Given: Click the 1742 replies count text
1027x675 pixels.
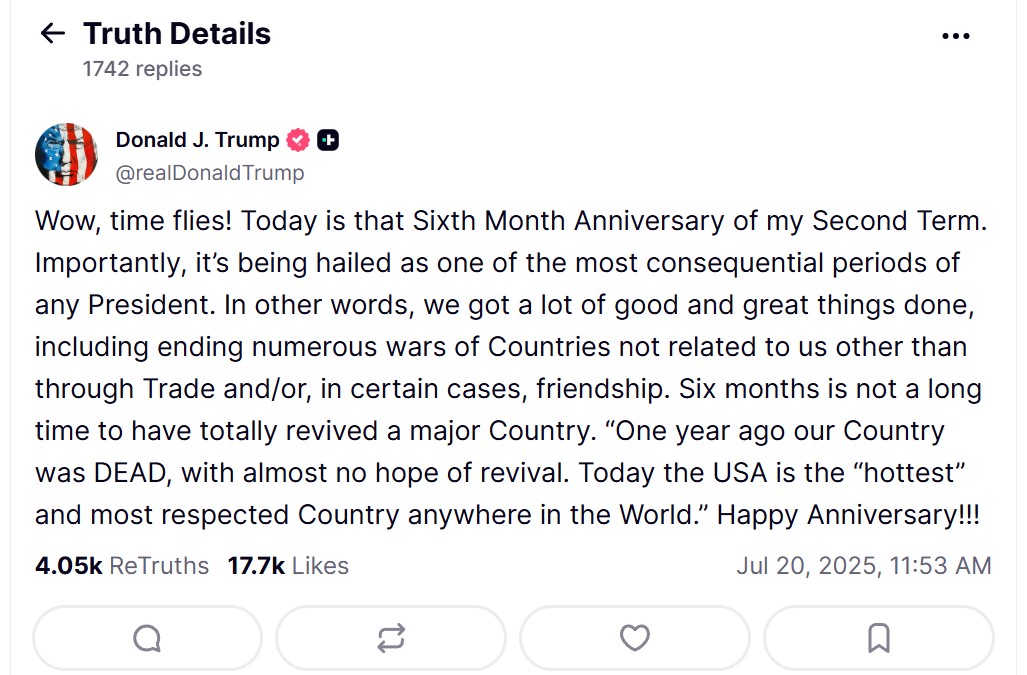Looking at the screenshot, I should pyautogui.click(x=142, y=69).
